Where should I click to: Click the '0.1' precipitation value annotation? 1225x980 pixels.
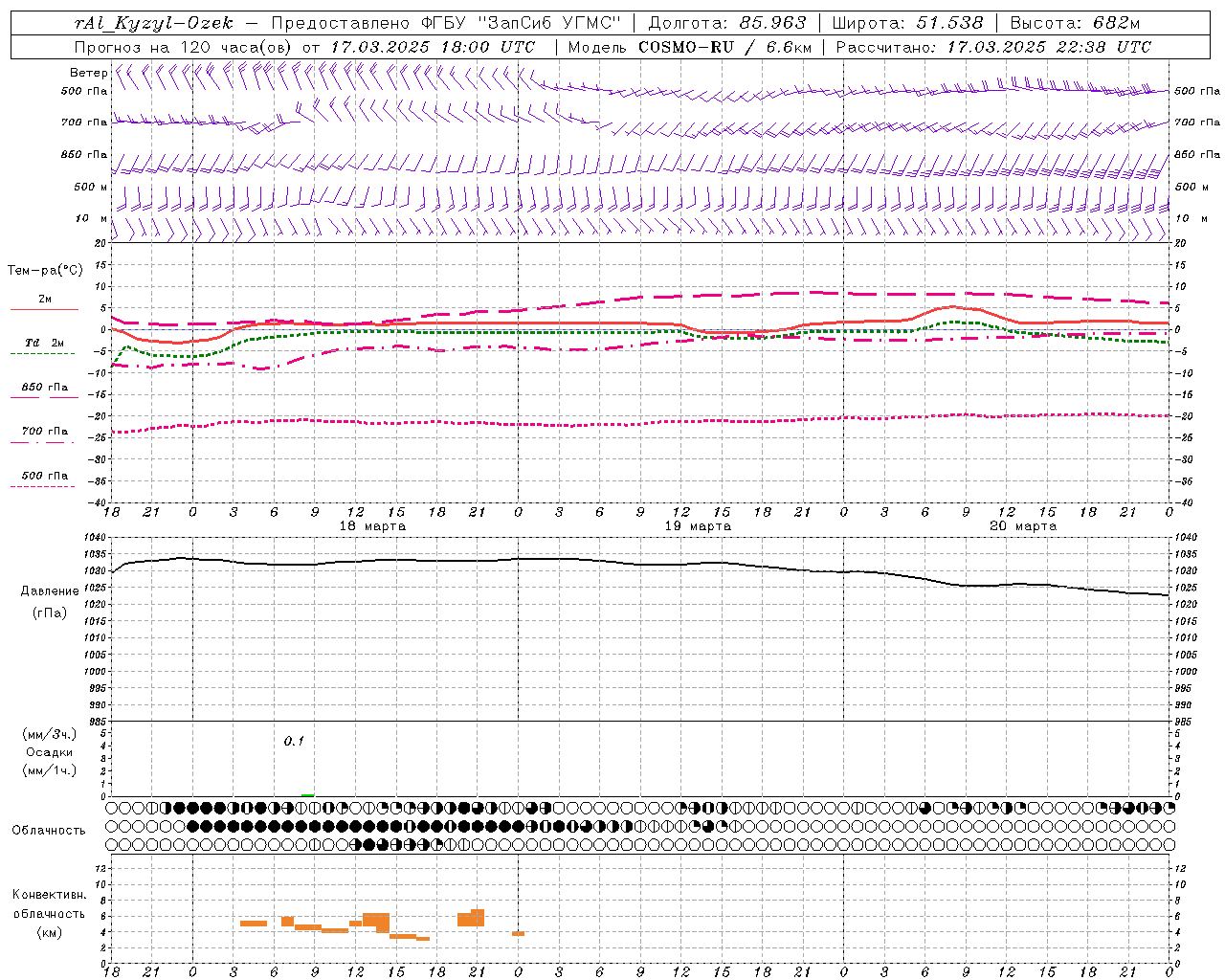point(294,742)
